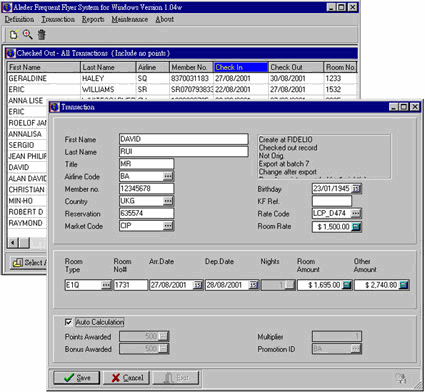Select the RAYMOND row in the list
The image size is (425, 392).
(27, 223)
